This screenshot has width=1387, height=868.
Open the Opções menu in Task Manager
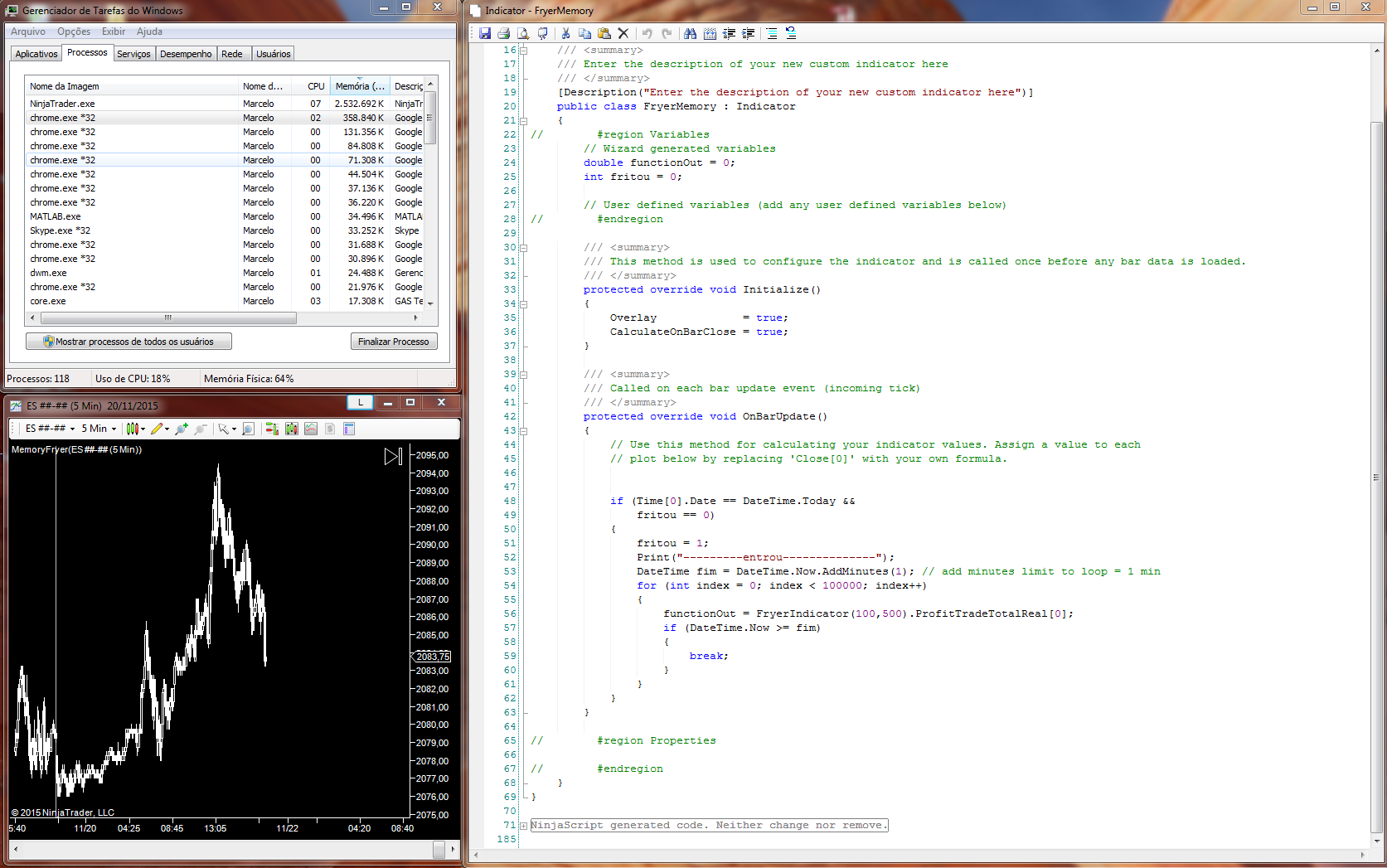(x=74, y=32)
